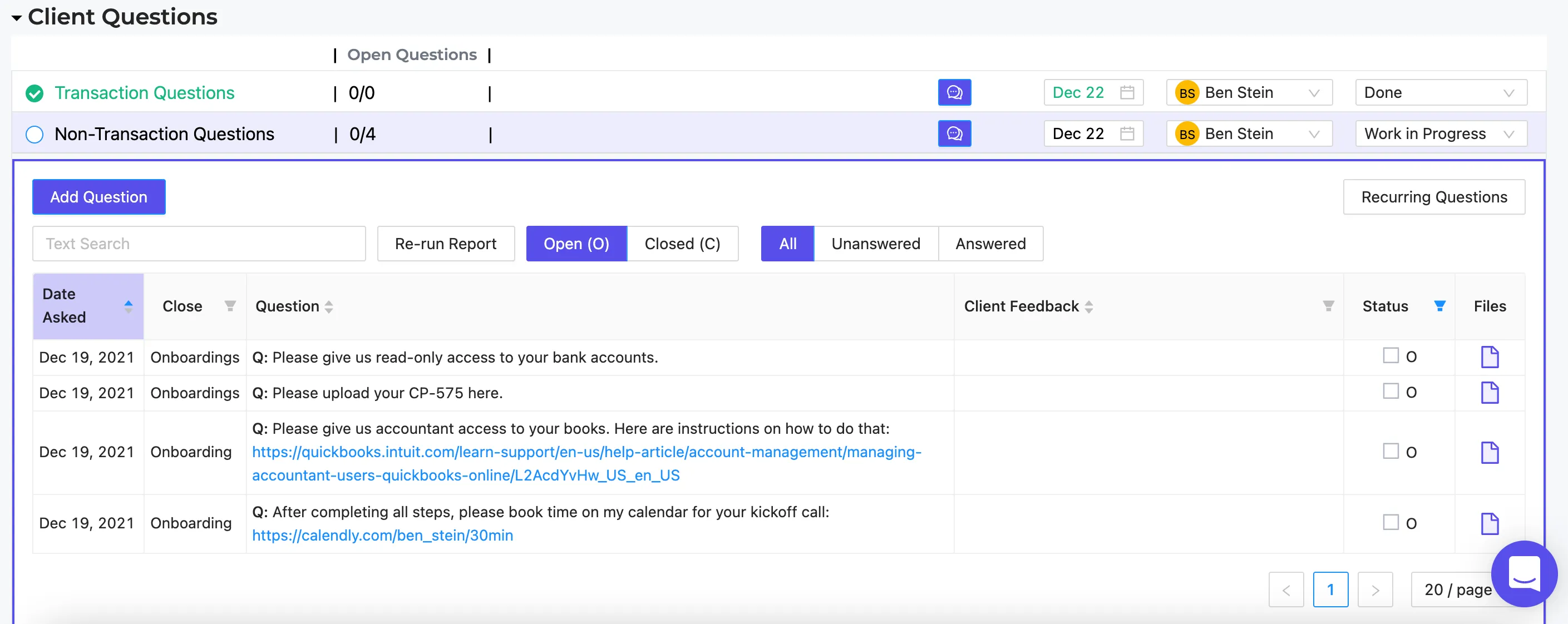This screenshot has height=624, width=1568.
Task: Open the Work in Progress status dropdown
Action: point(1440,133)
